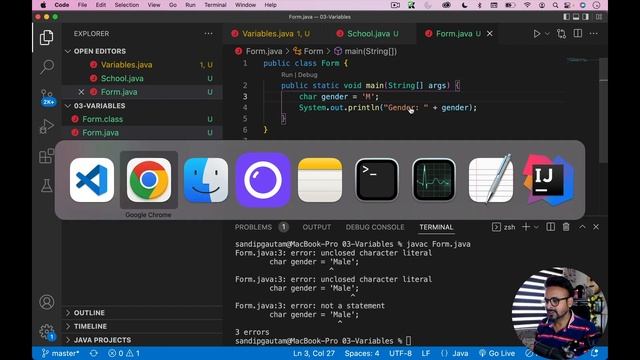Click main(String[]) breadcrumb

370,51
